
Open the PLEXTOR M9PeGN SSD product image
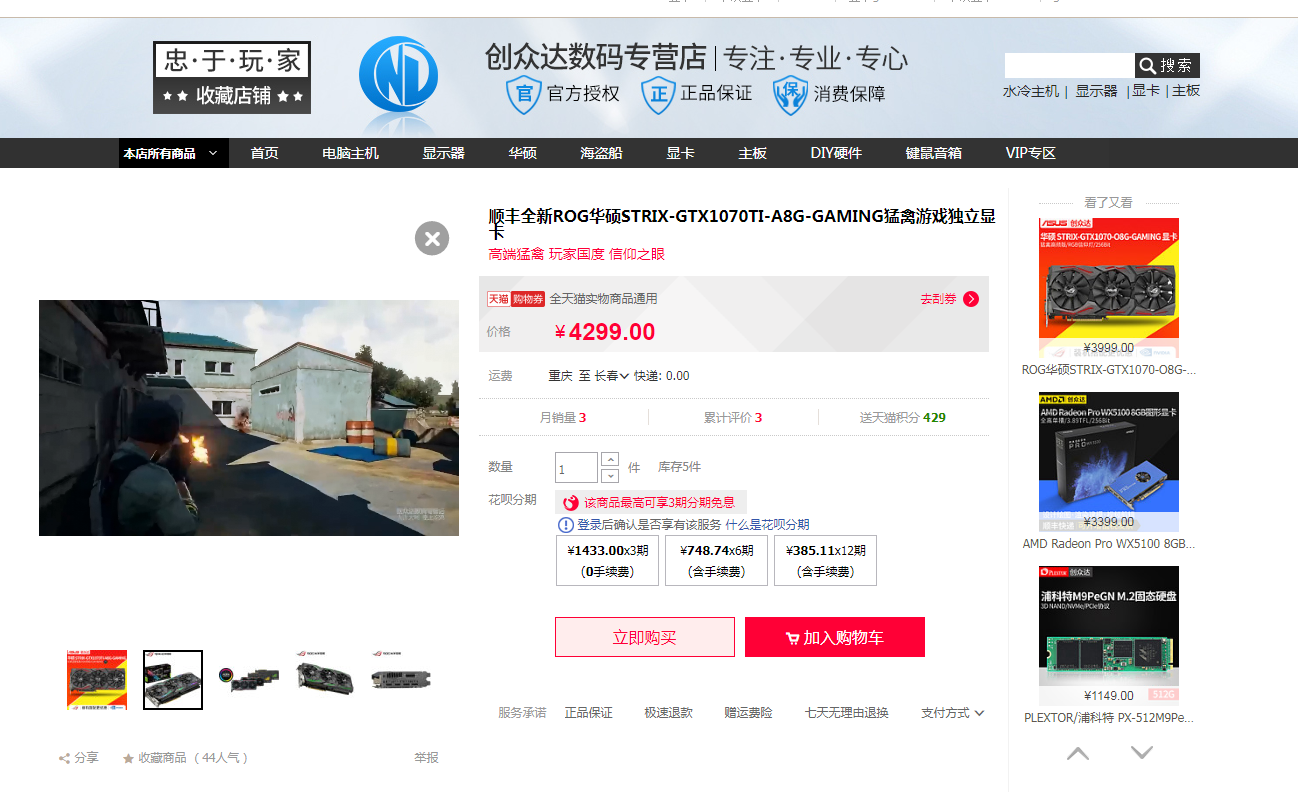click(1109, 636)
